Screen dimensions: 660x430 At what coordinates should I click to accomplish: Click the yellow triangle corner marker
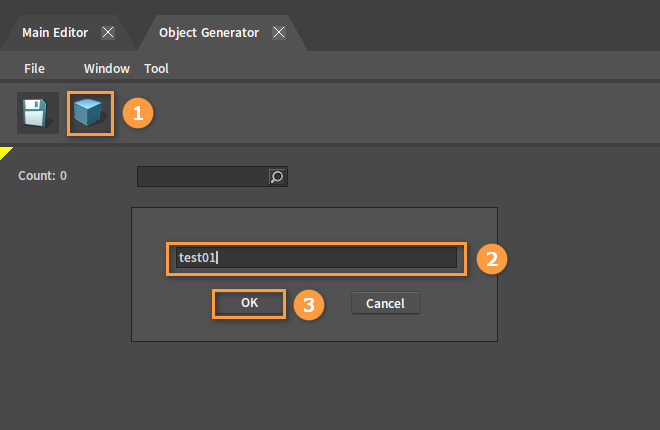[5, 152]
